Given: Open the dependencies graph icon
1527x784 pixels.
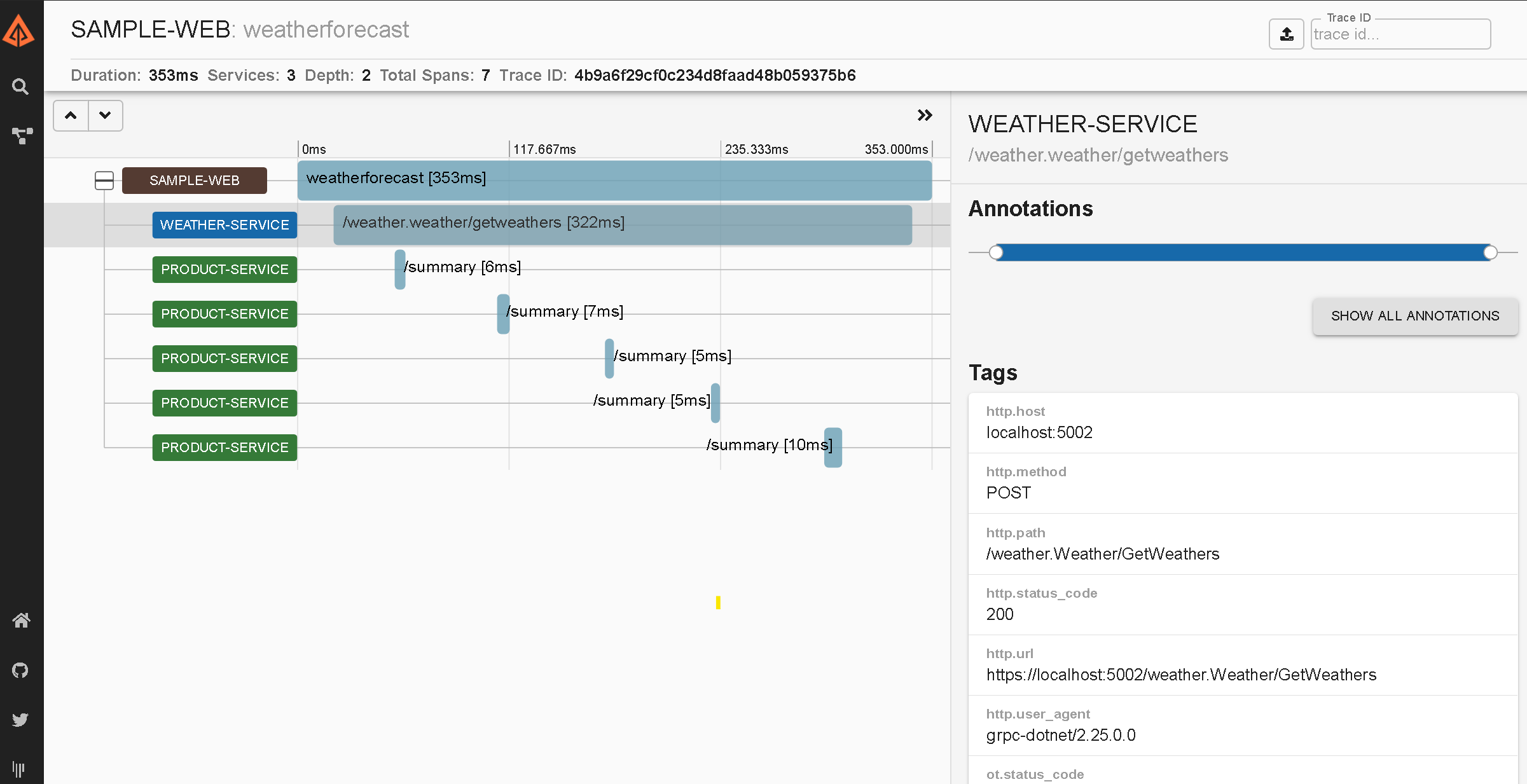Looking at the screenshot, I should tap(22, 135).
